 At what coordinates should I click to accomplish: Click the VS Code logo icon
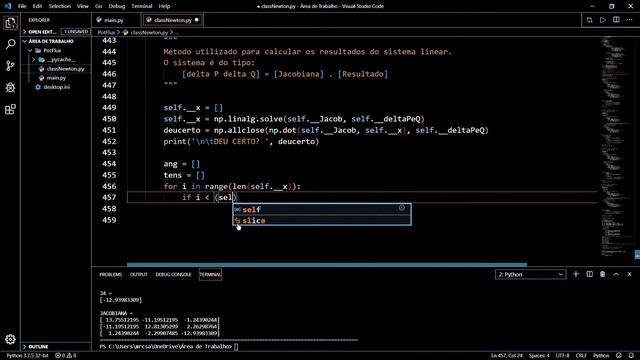(8, 6)
